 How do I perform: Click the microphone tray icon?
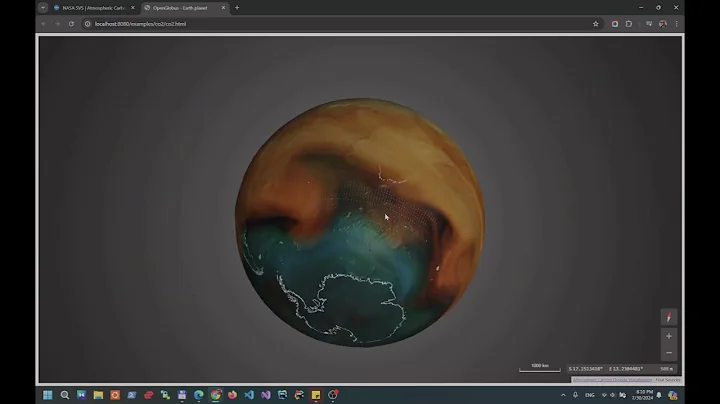tap(575, 395)
